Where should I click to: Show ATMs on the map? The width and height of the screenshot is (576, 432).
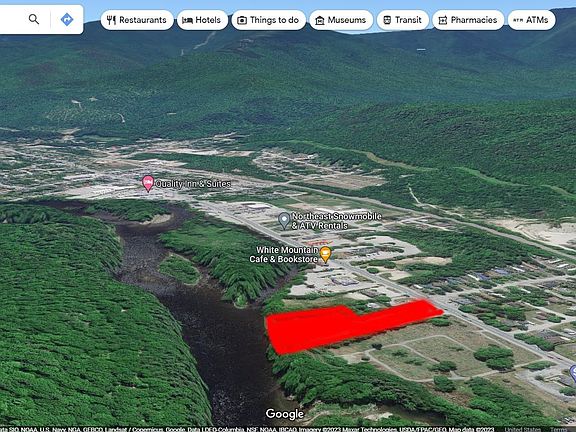pos(532,20)
